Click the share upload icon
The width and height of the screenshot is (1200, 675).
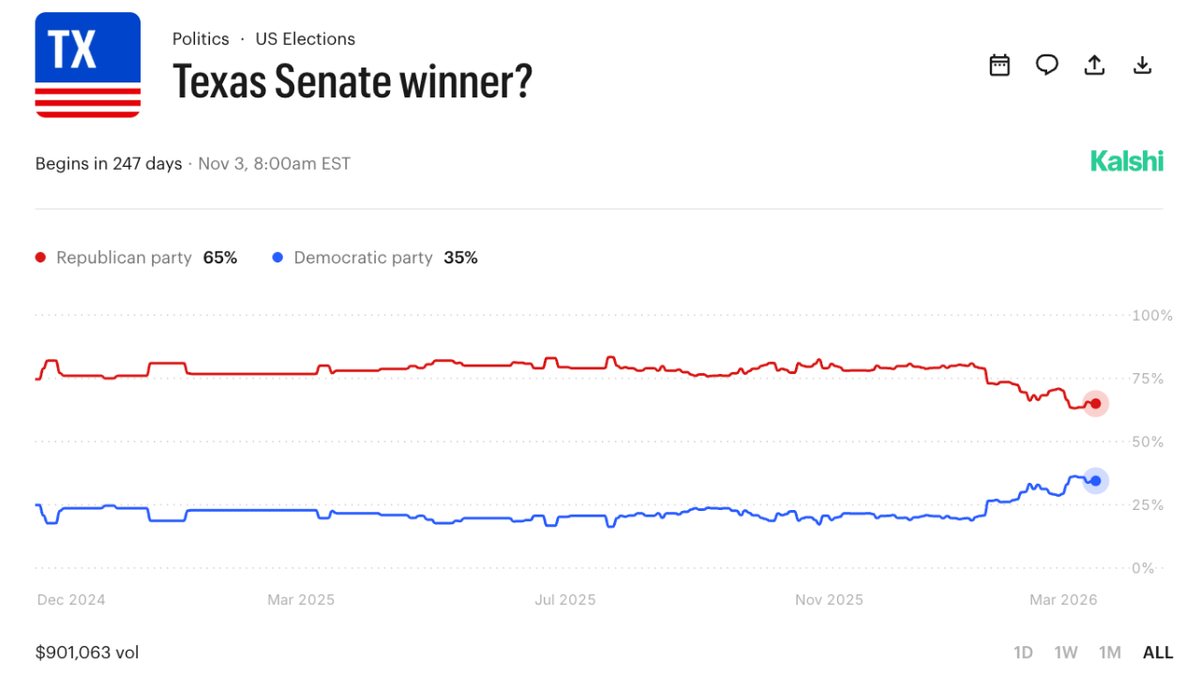point(1094,64)
